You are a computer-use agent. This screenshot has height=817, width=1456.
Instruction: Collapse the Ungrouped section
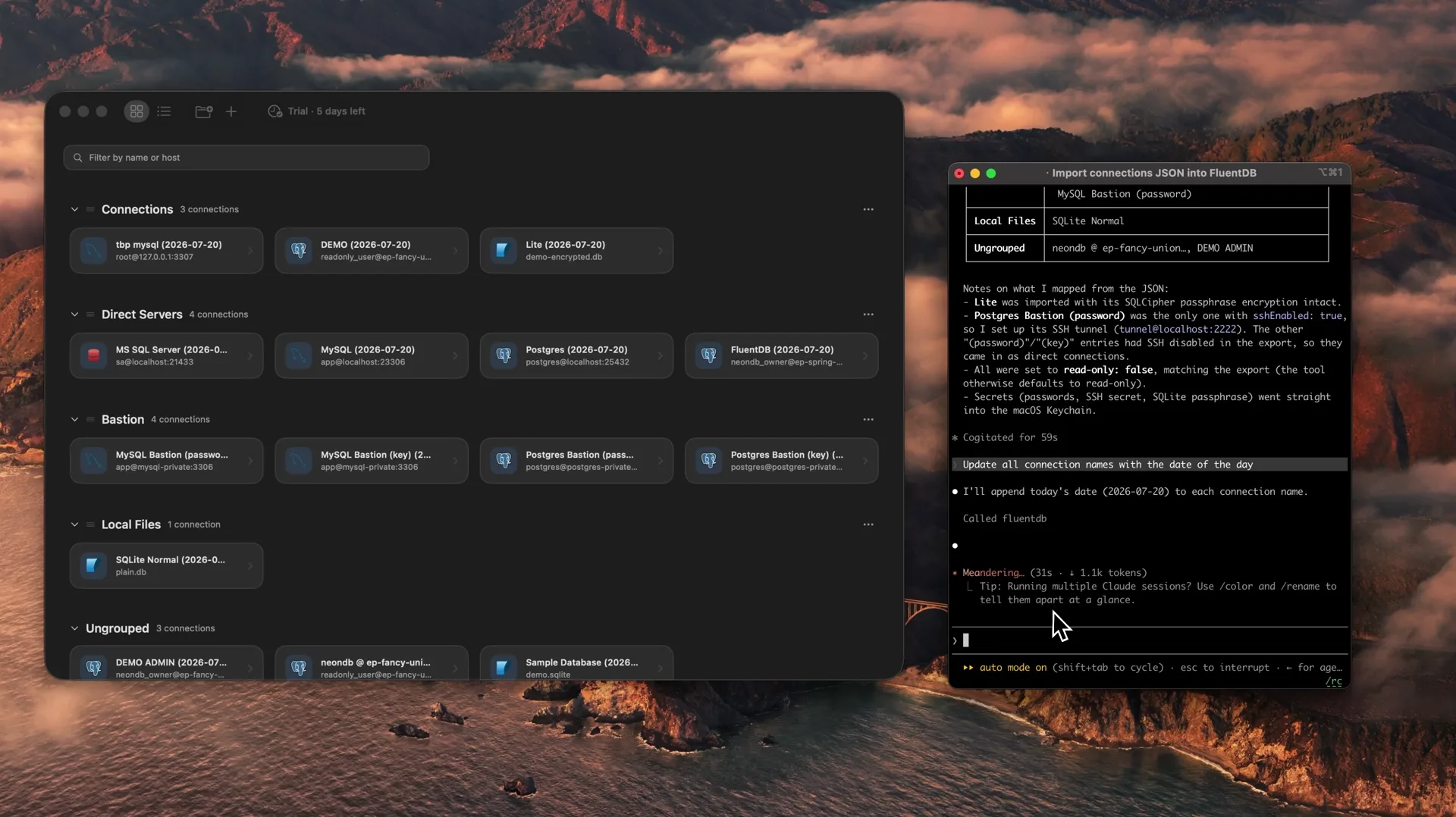(74, 628)
